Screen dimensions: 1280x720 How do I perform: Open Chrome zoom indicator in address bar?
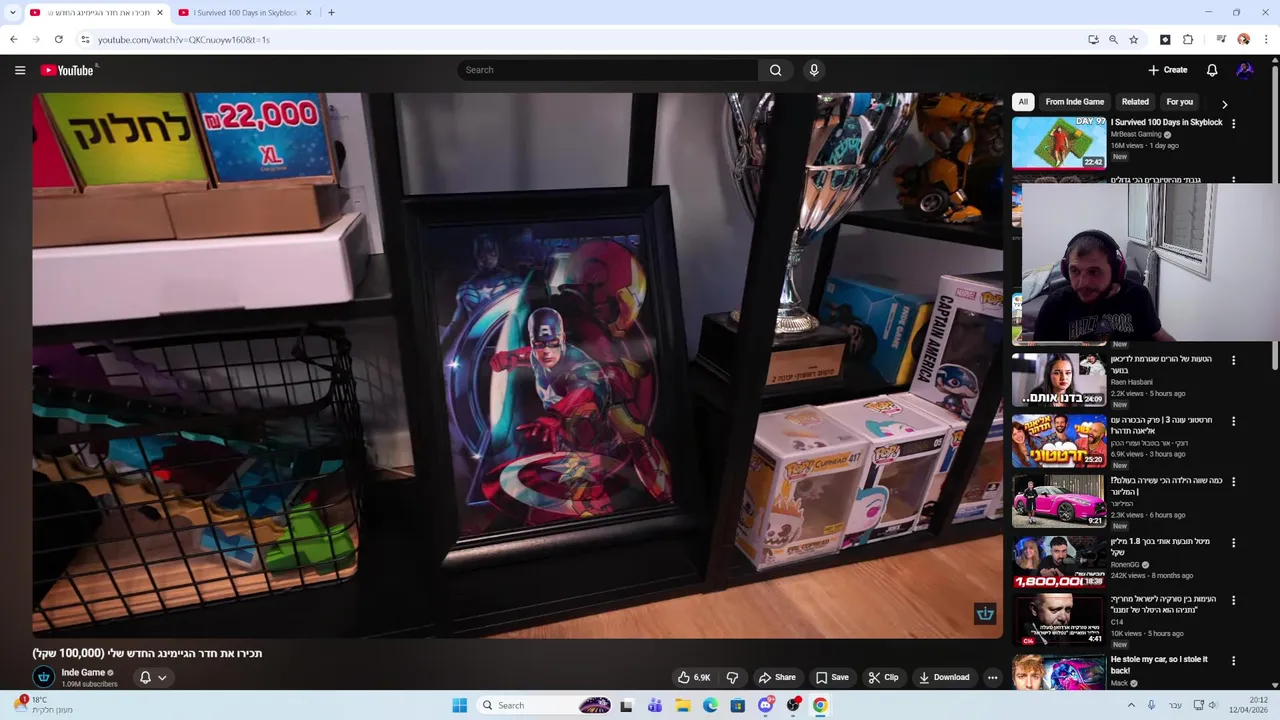coord(1113,39)
